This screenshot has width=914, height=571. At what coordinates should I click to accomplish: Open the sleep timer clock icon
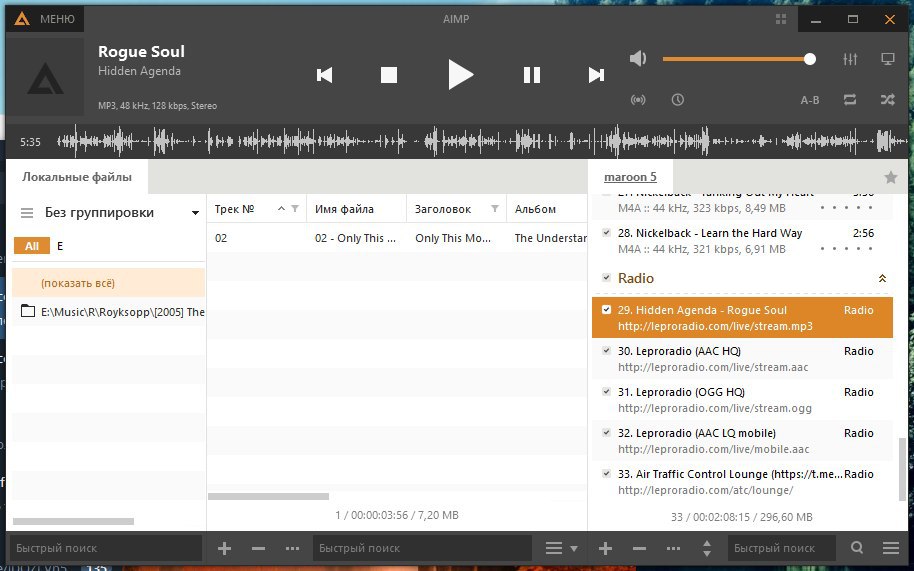coord(677,100)
